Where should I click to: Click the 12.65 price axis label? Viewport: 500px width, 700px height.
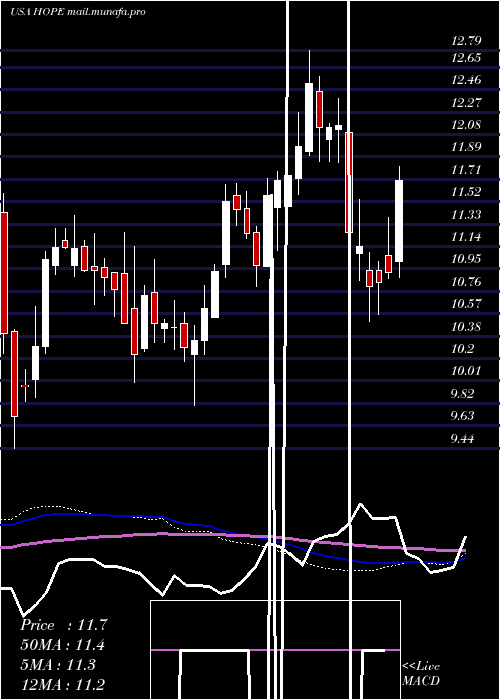(466, 58)
